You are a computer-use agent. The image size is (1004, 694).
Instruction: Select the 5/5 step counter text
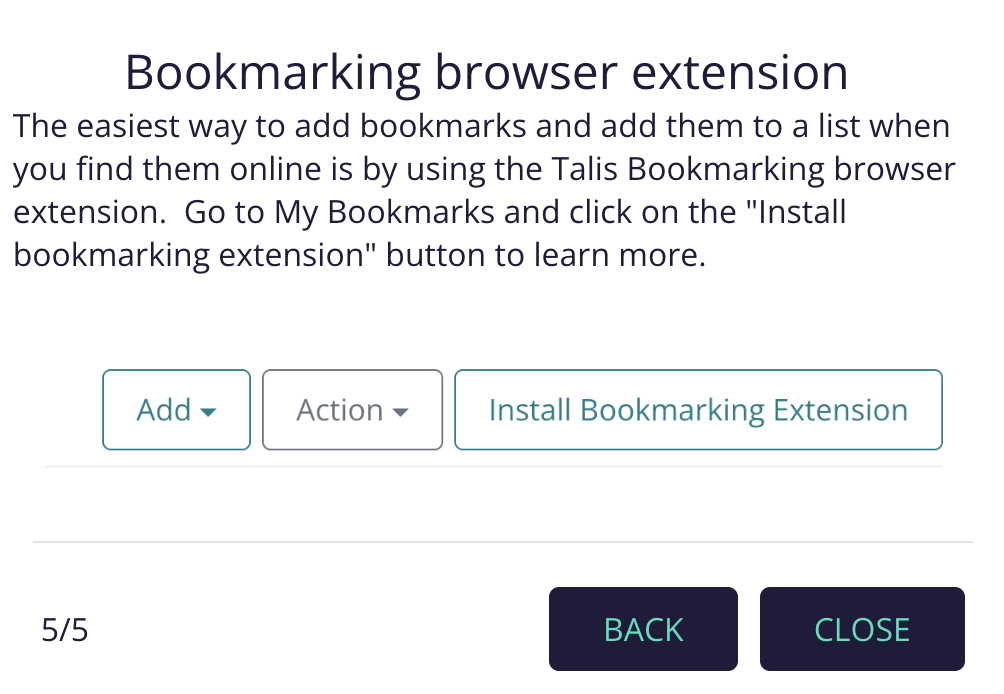click(x=65, y=630)
